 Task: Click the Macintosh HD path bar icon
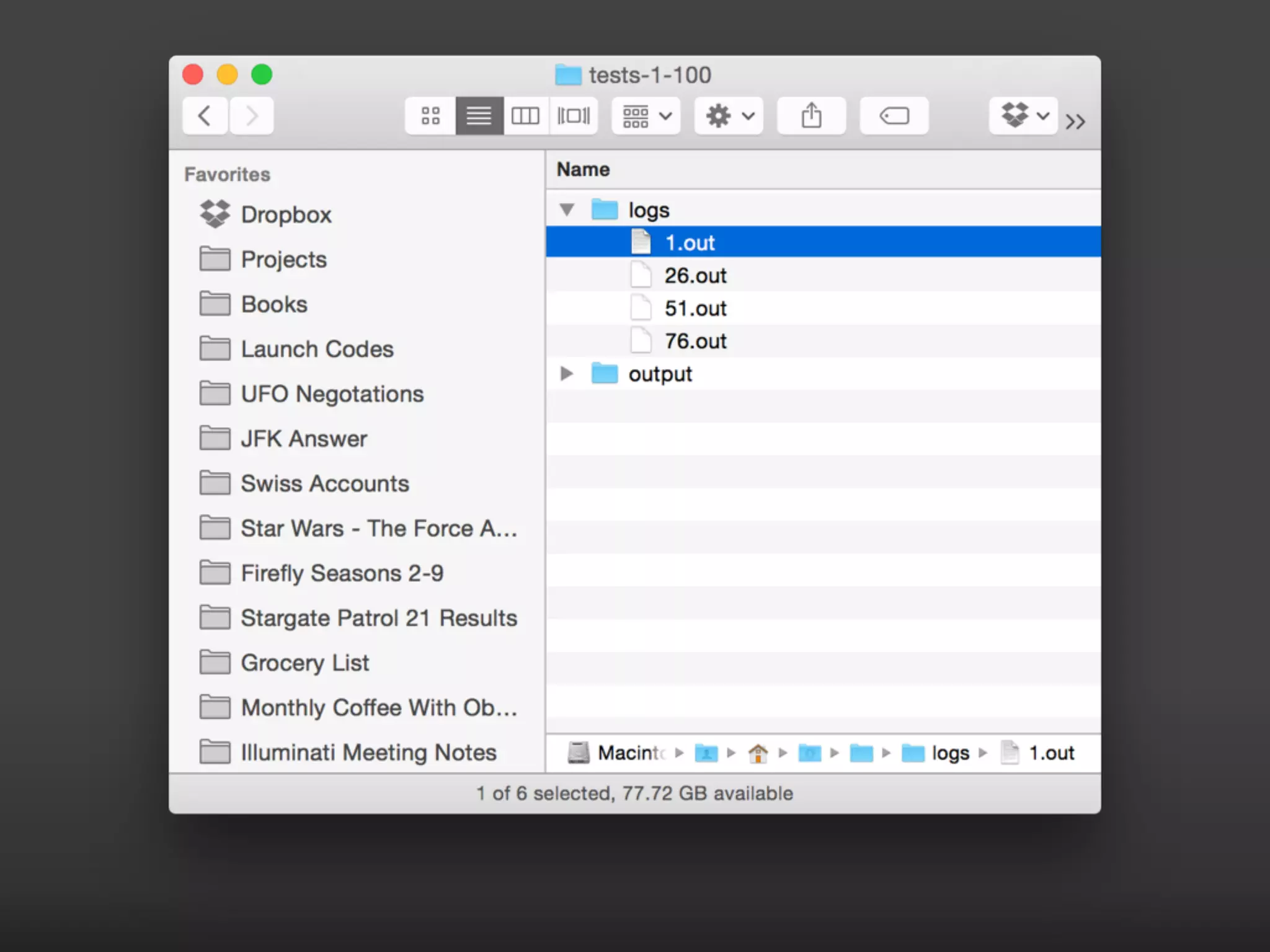tap(579, 753)
